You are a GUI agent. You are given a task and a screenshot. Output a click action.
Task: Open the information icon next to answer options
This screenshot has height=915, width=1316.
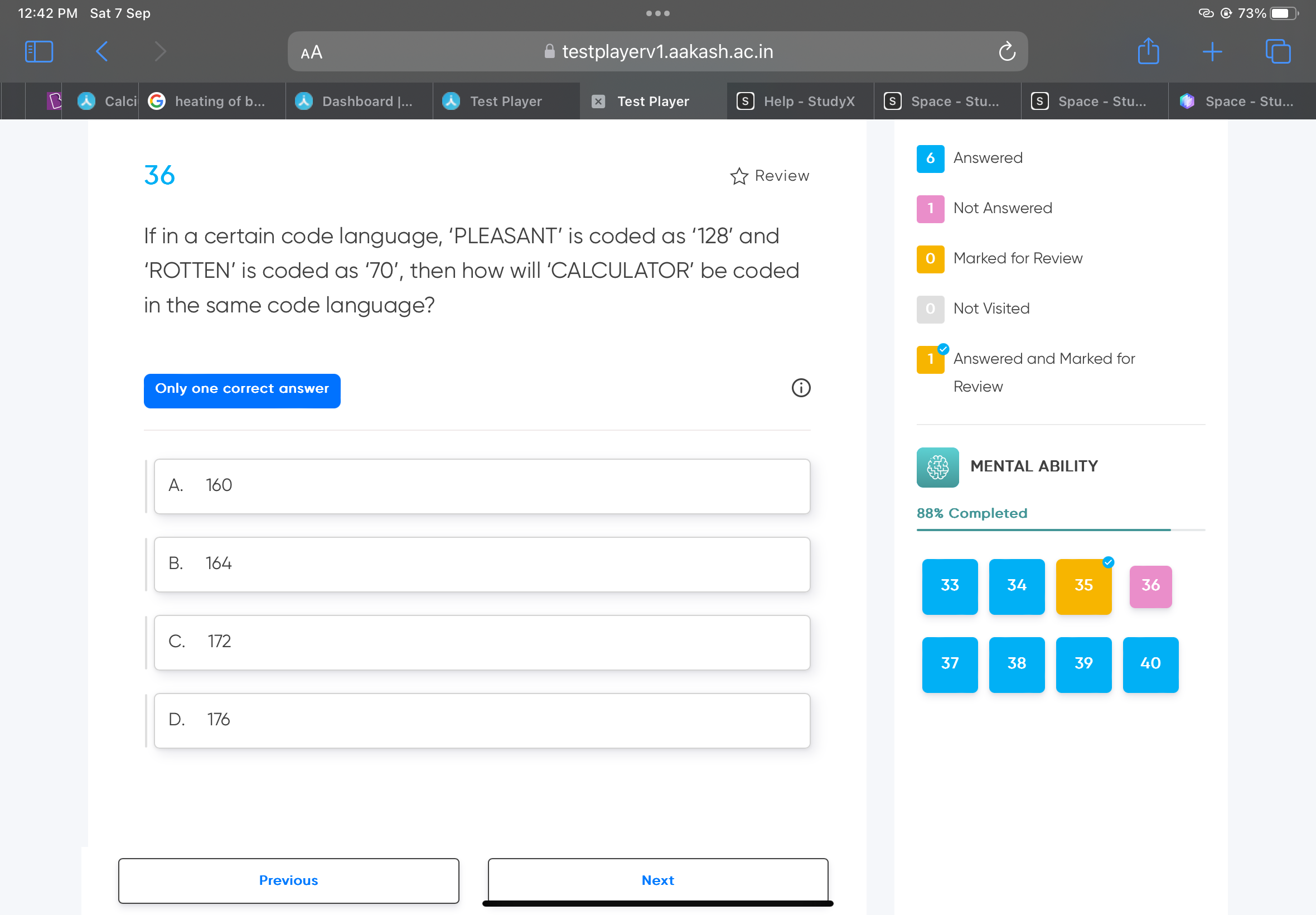[800, 388]
